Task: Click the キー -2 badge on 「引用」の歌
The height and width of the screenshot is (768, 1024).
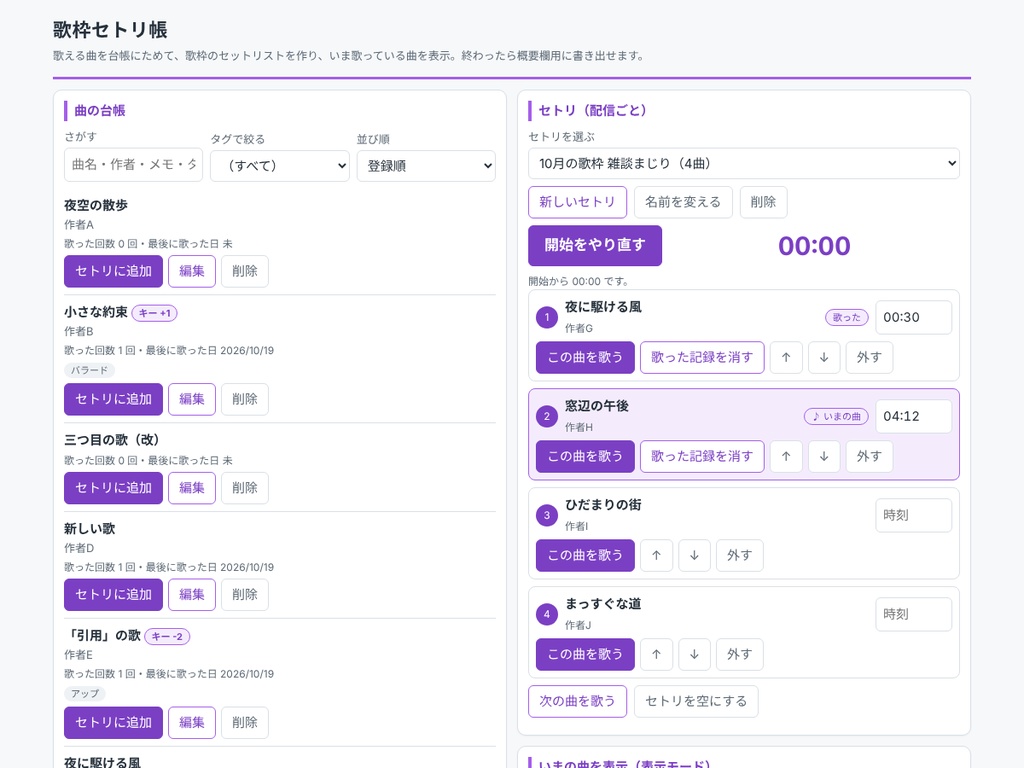Action: pos(167,637)
